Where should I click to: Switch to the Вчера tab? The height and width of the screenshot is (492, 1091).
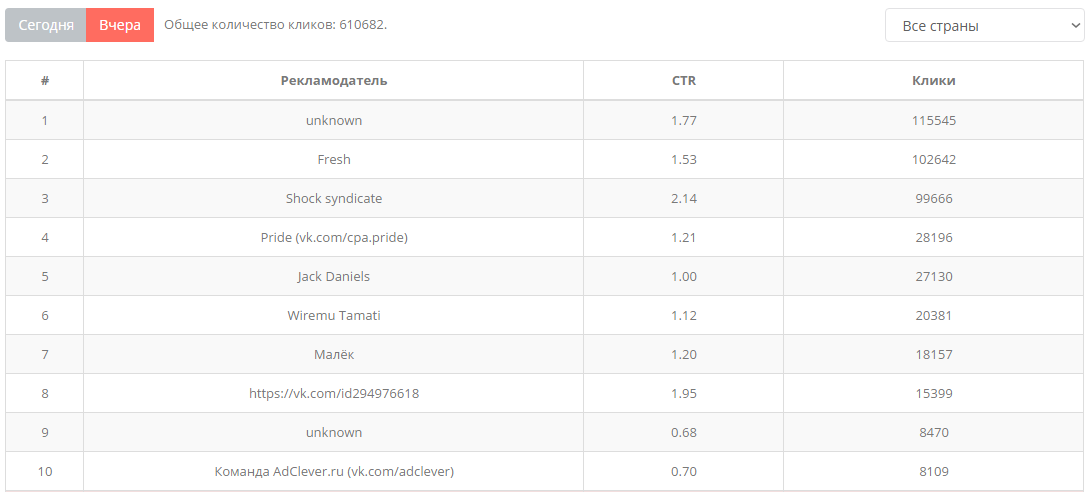120,25
